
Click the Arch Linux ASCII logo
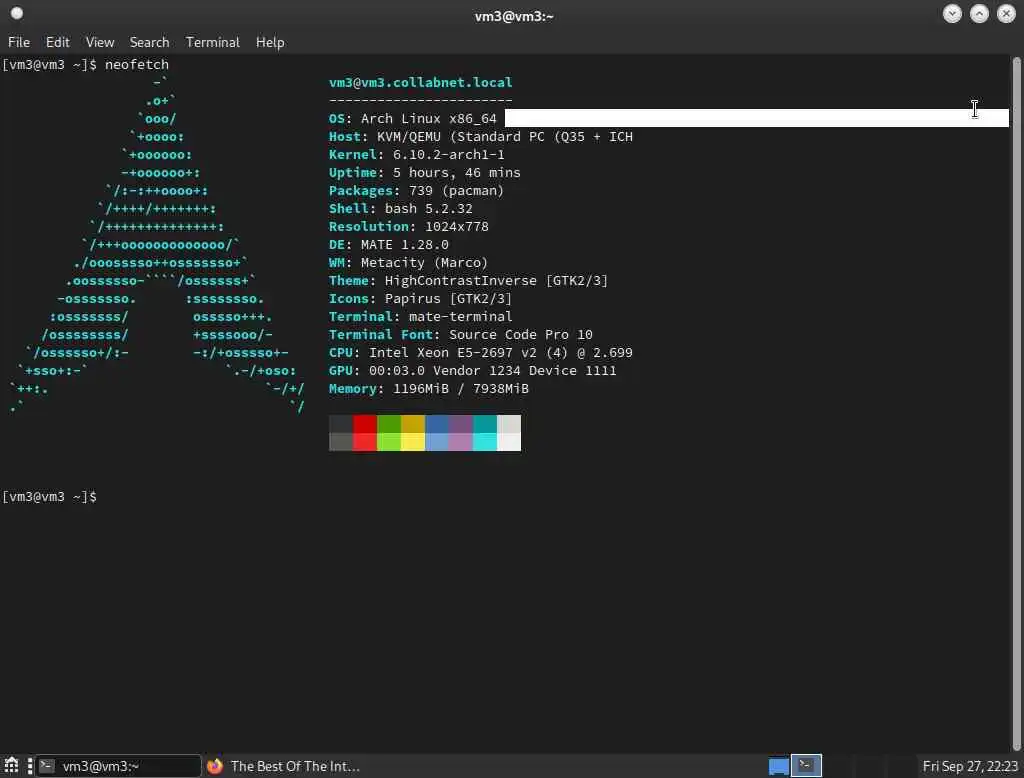pyautogui.click(x=157, y=244)
